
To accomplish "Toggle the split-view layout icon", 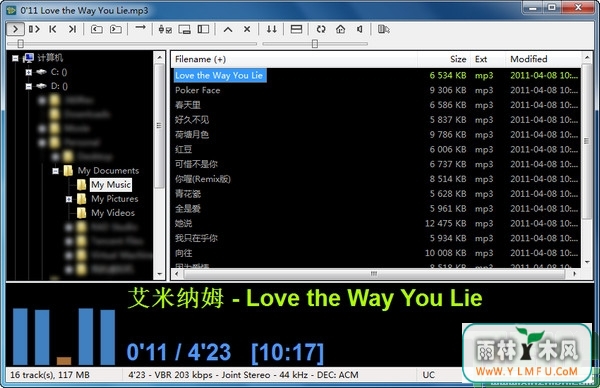I will coord(296,29).
